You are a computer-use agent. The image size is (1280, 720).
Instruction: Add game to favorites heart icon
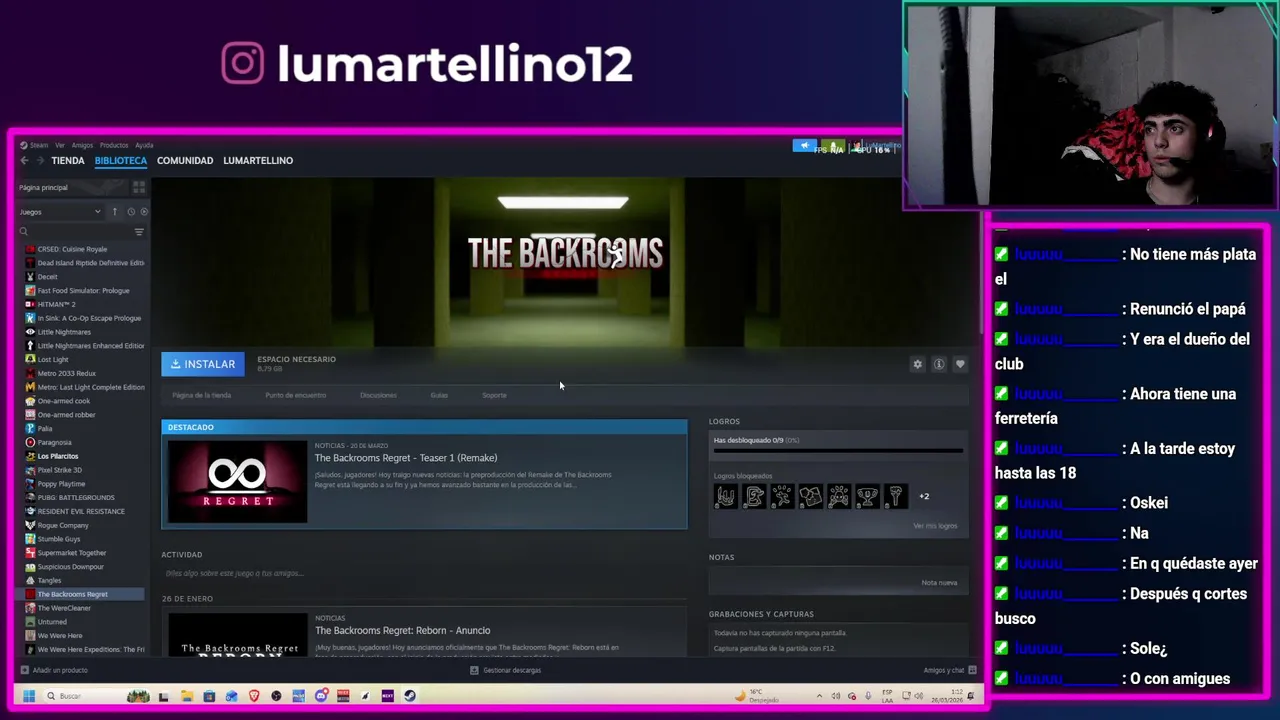tap(960, 364)
